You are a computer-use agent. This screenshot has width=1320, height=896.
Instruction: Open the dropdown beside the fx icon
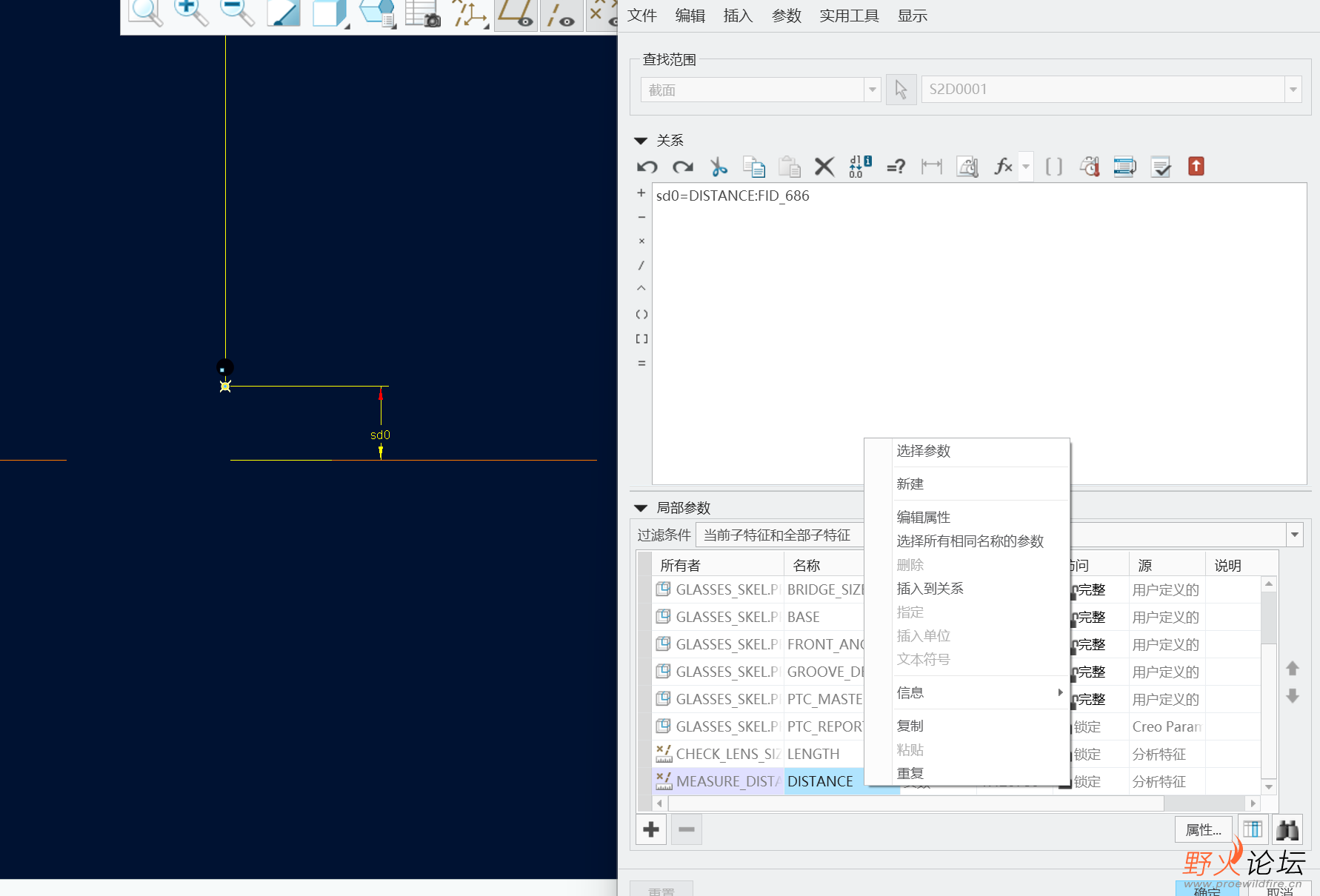click(x=1026, y=167)
